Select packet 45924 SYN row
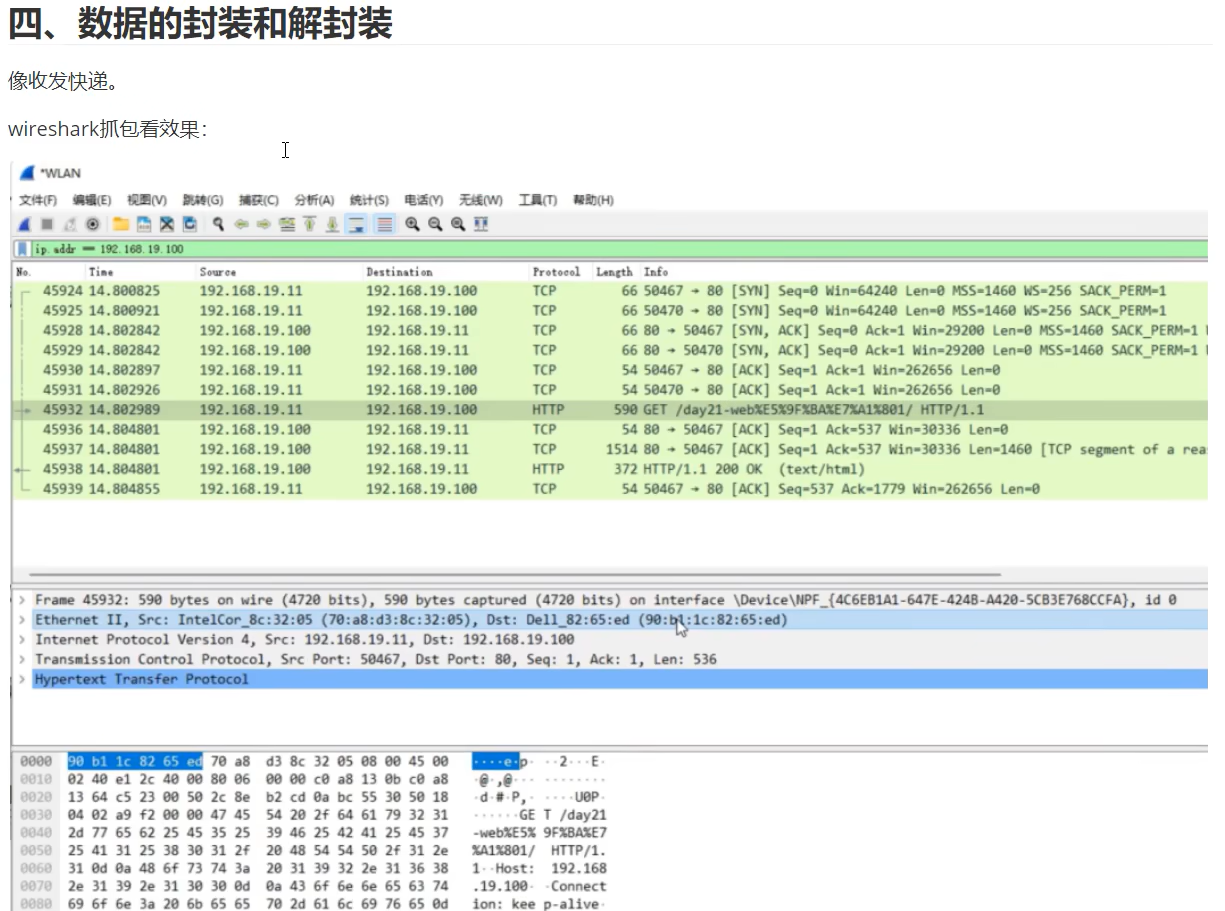 610,291
